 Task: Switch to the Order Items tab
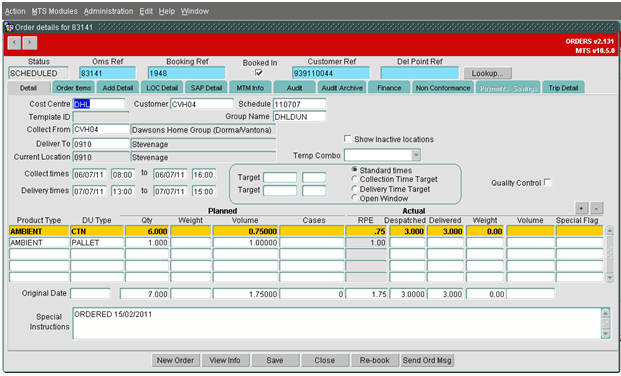(x=74, y=88)
